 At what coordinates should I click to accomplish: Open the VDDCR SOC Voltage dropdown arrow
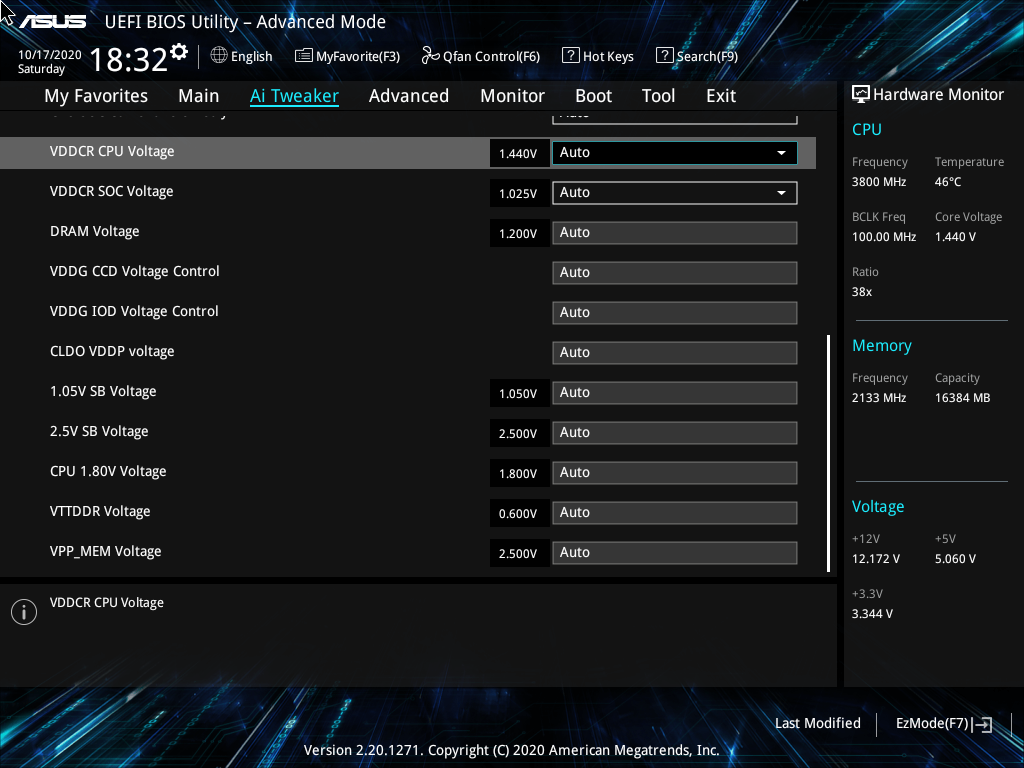pos(781,193)
